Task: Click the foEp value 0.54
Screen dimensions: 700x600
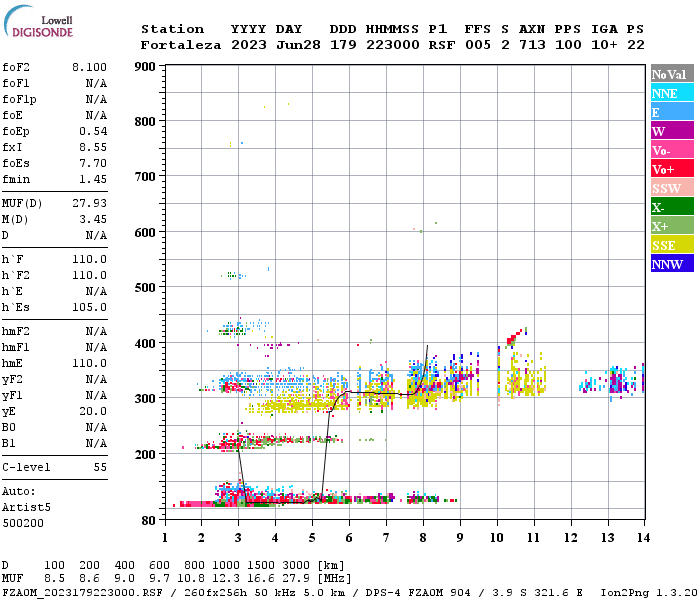Action: (93, 131)
